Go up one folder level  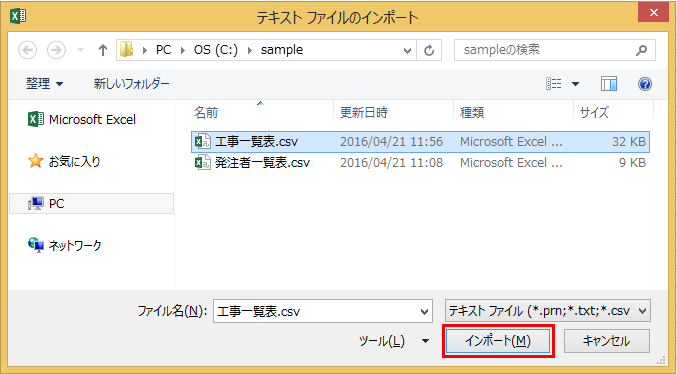[103, 50]
